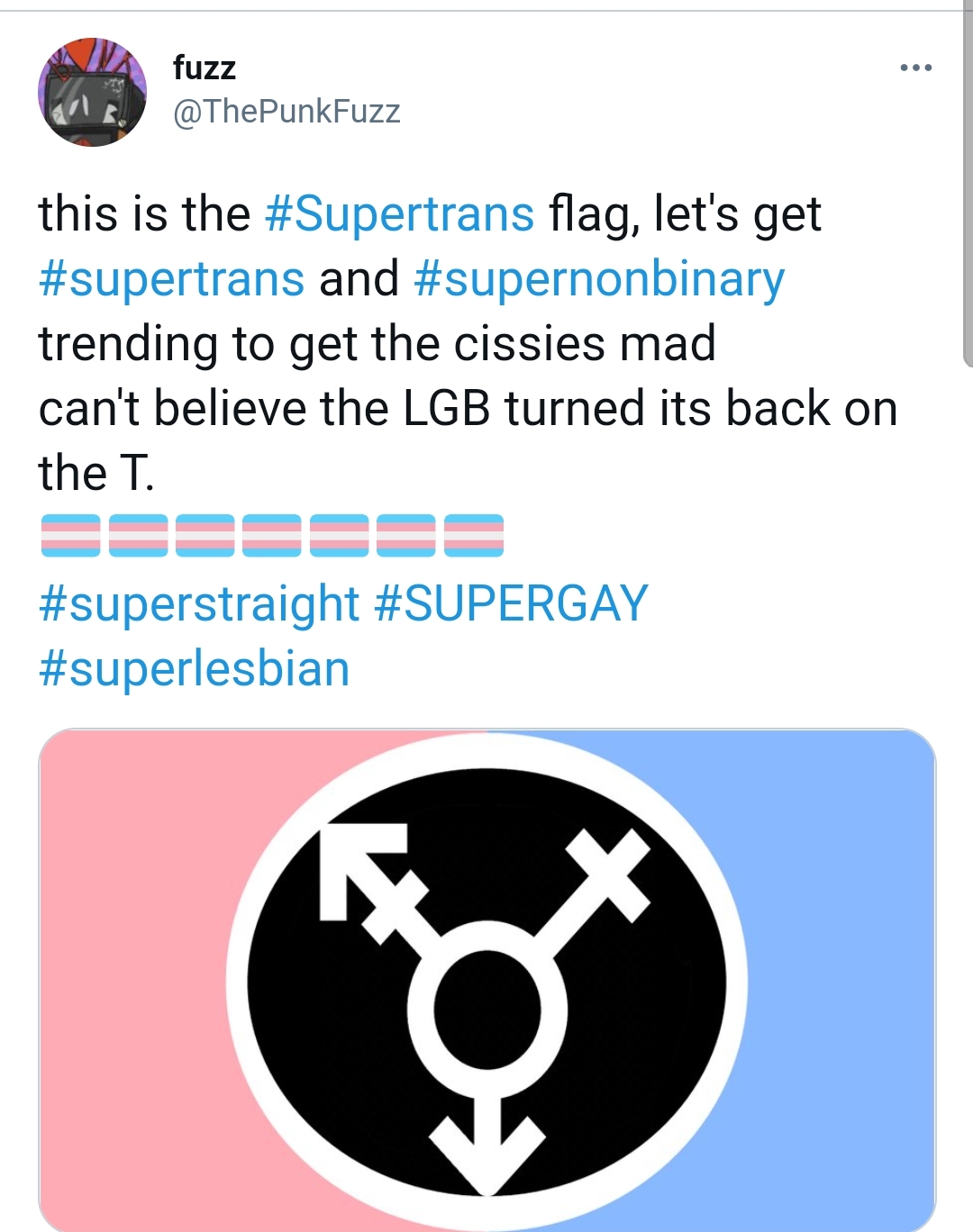Click the middle trans flag emoji
Image resolution: width=973 pixels, height=1232 pixels.
[x=272, y=535]
